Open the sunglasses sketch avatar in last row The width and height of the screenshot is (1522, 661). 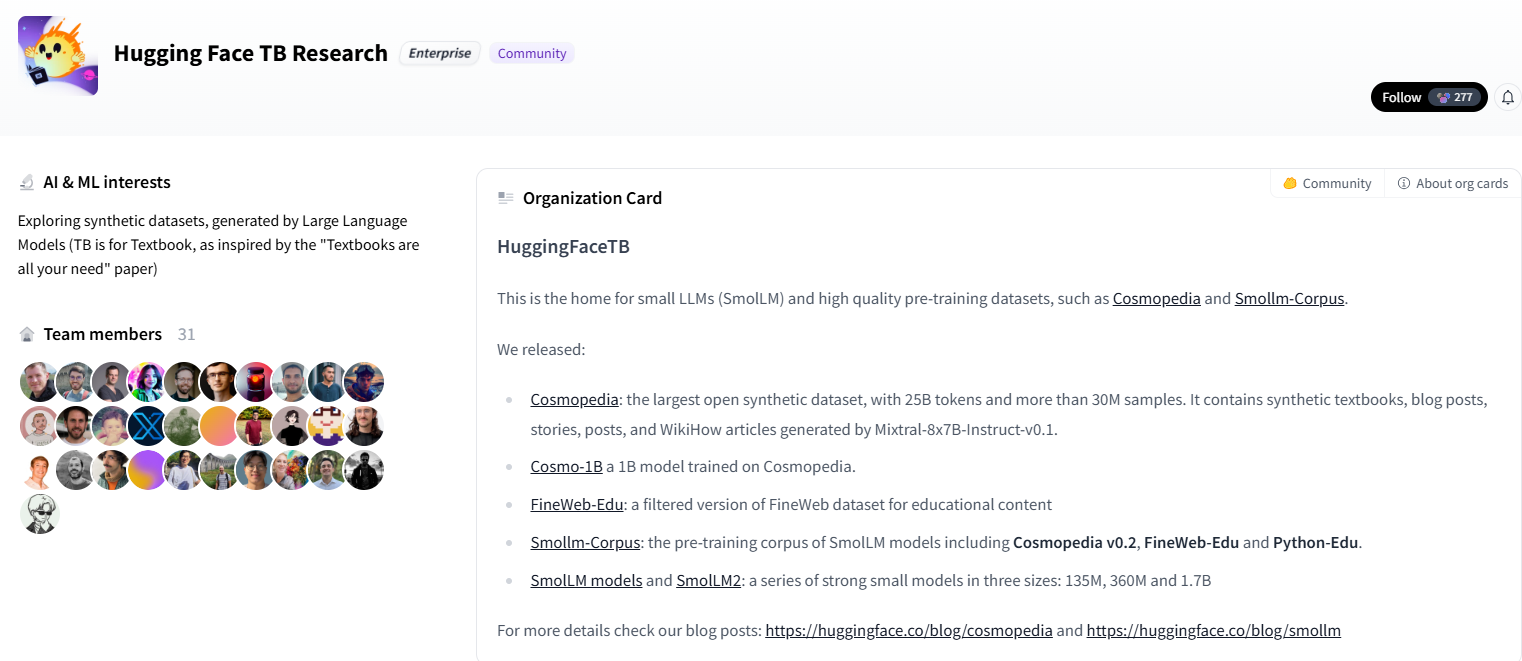pyautogui.click(x=40, y=514)
